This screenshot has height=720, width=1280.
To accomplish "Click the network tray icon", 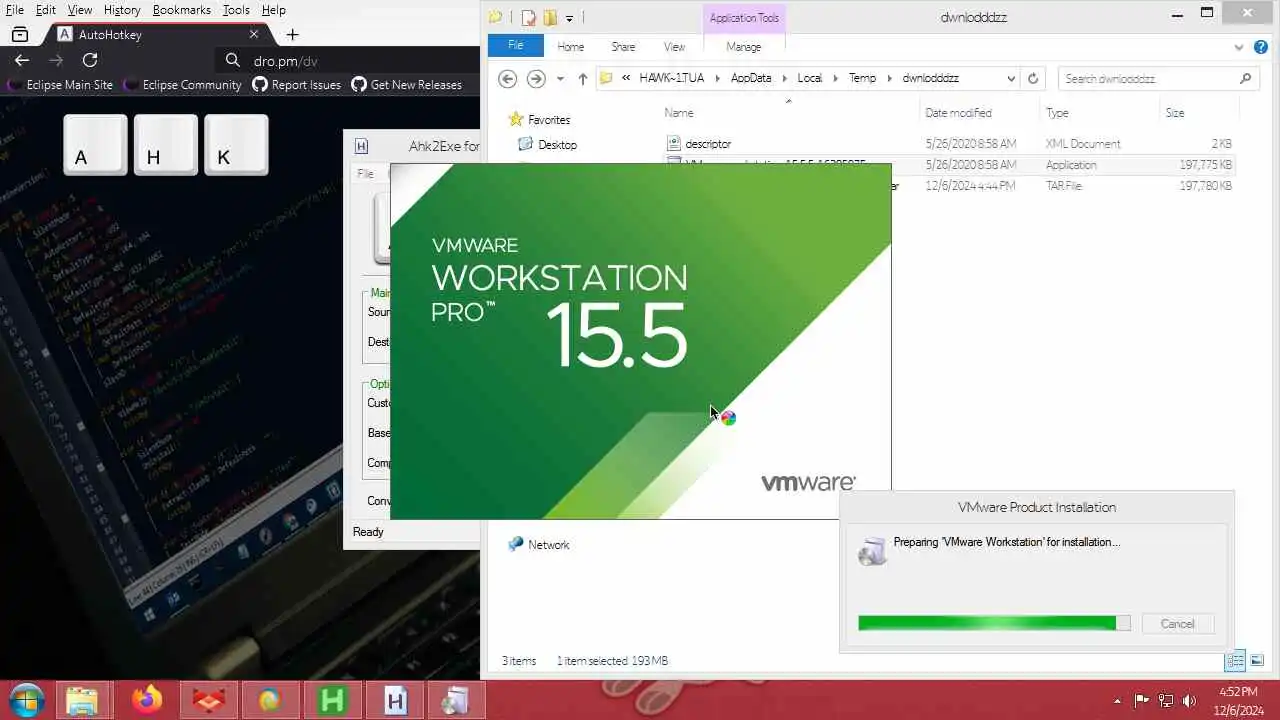I will pos(1165,700).
